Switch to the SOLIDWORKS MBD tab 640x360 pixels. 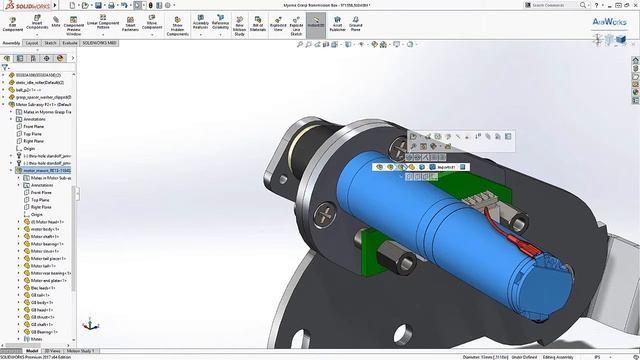100,43
